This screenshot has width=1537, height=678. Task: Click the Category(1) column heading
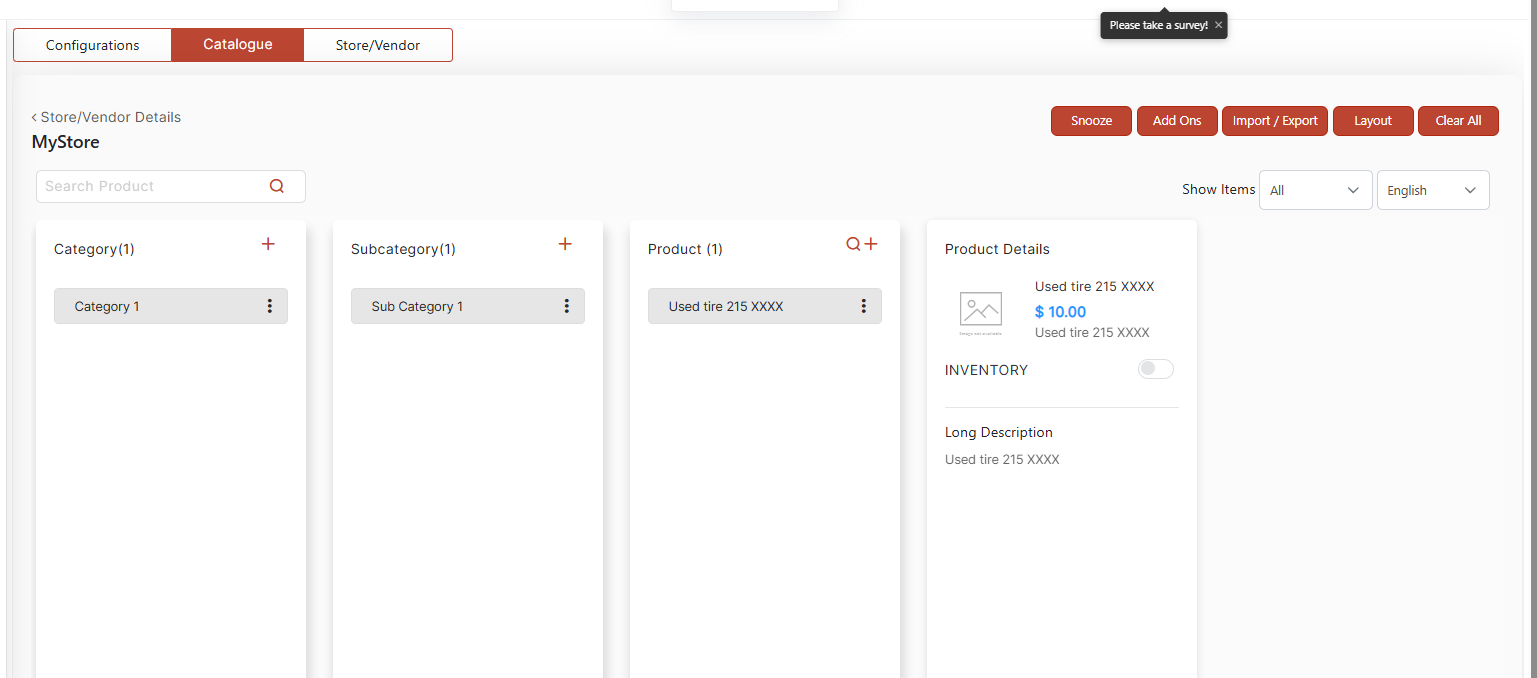94,249
